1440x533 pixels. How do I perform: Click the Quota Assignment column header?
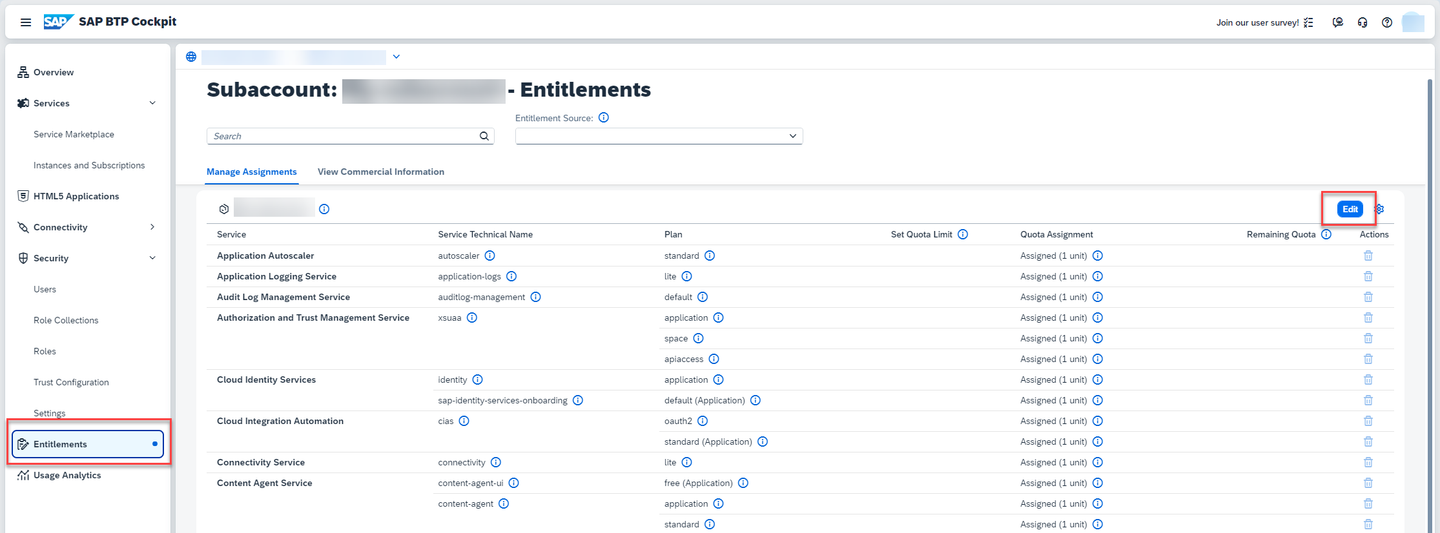click(1057, 234)
